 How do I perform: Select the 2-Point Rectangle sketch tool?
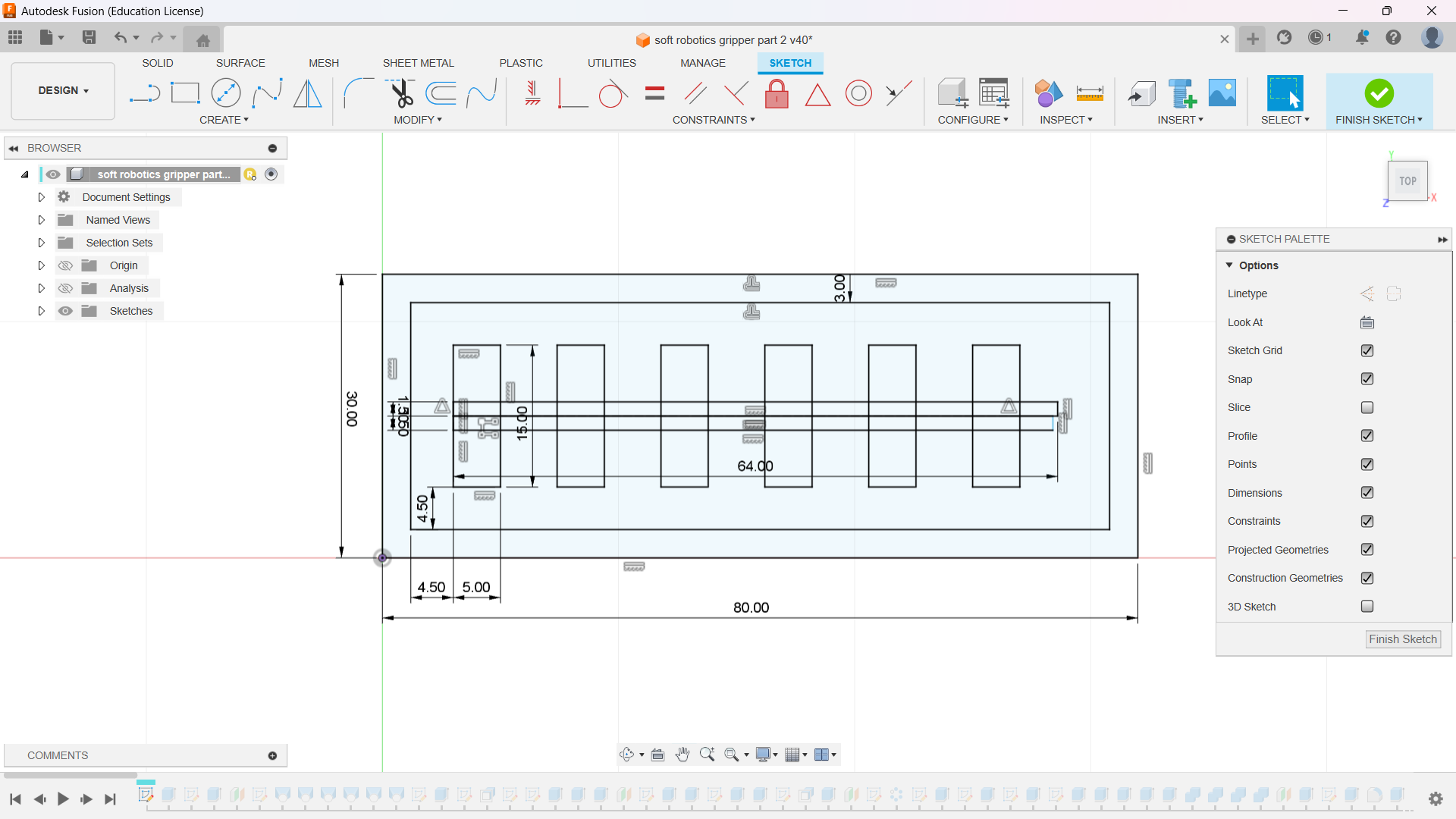pyautogui.click(x=184, y=93)
